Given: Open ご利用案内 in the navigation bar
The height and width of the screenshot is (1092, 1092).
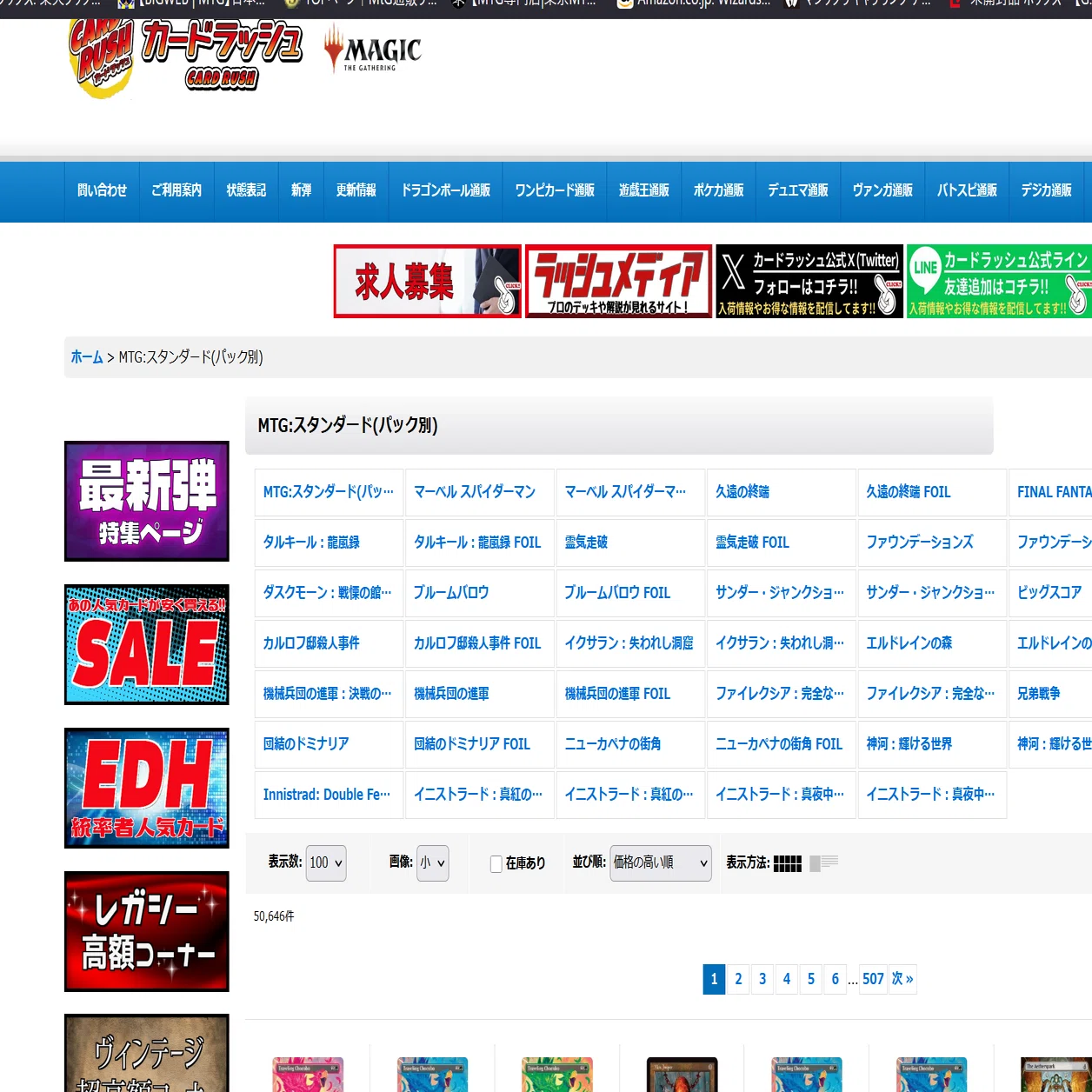Looking at the screenshot, I should (176, 190).
